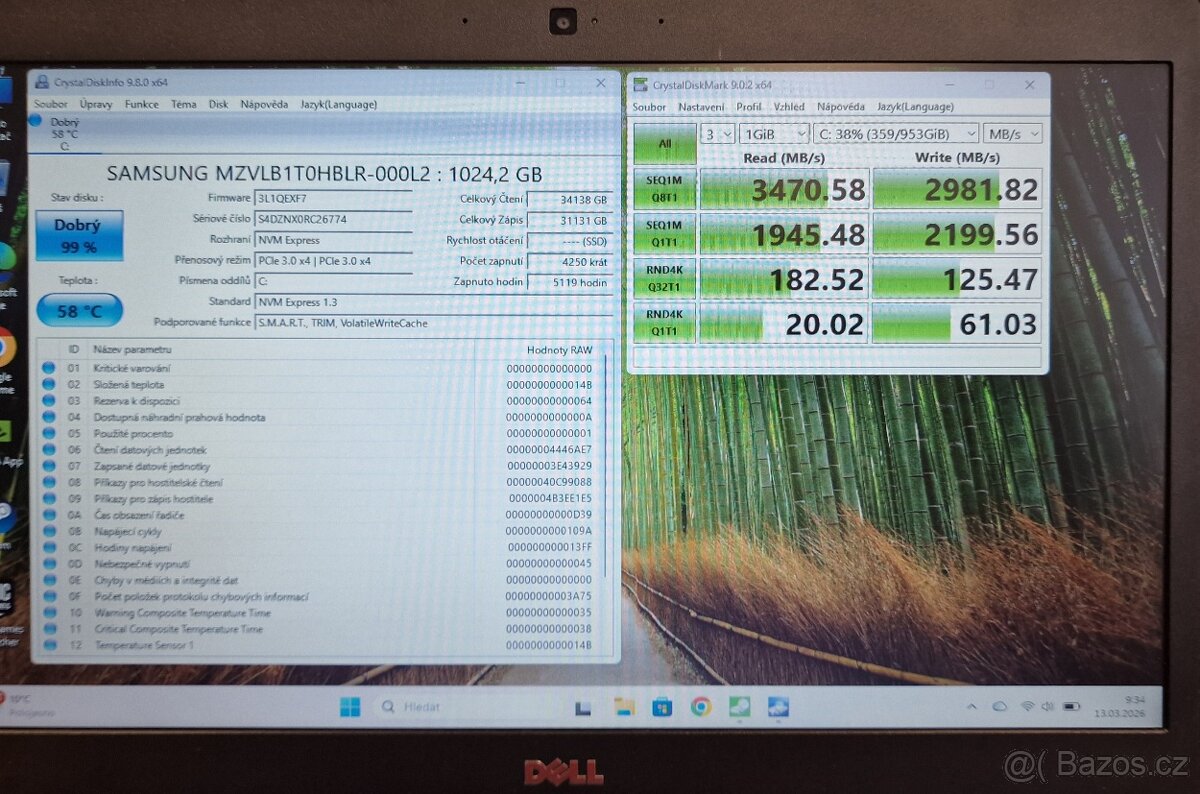Click the Hodnoty RAW column header
The height and width of the screenshot is (794, 1200).
[559, 350]
